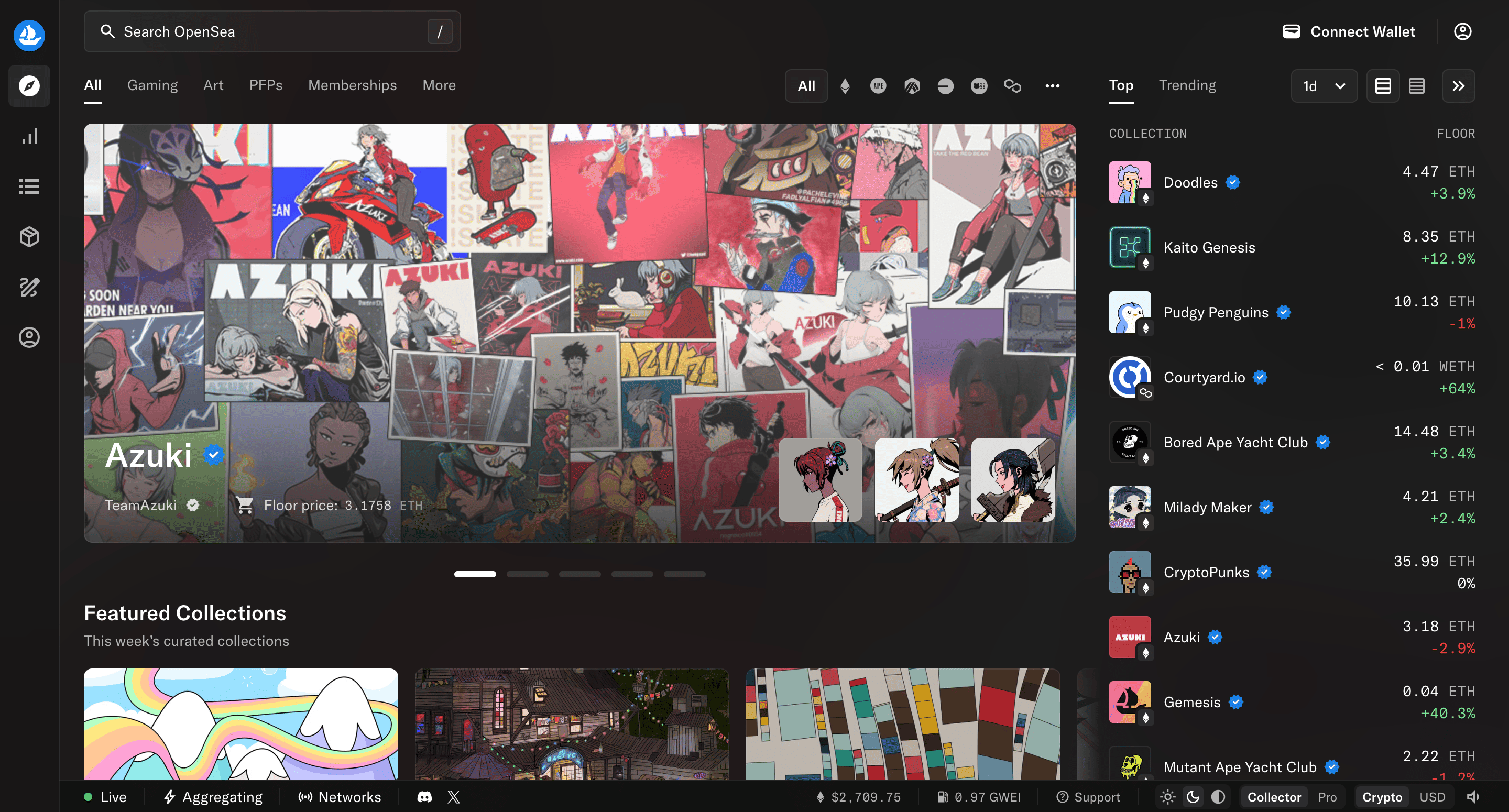Viewport: 1509px width, 812px height.
Task: Click the OpenSea logo icon
Action: click(x=29, y=35)
